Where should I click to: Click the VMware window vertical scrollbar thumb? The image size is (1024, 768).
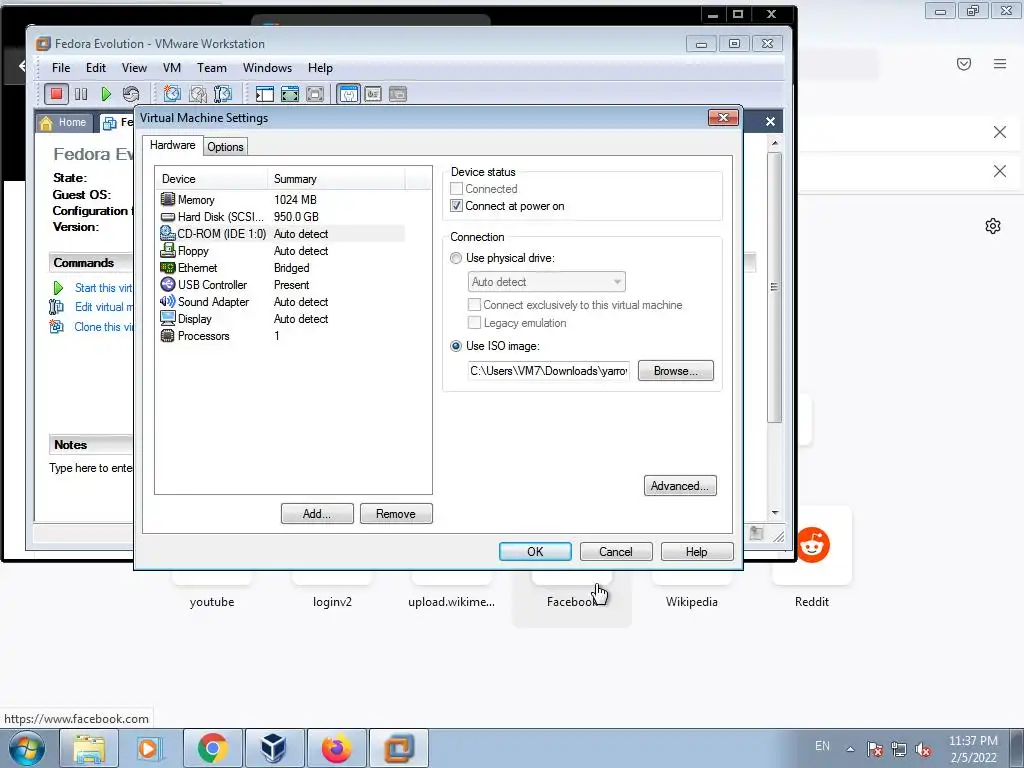pos(775,287)
